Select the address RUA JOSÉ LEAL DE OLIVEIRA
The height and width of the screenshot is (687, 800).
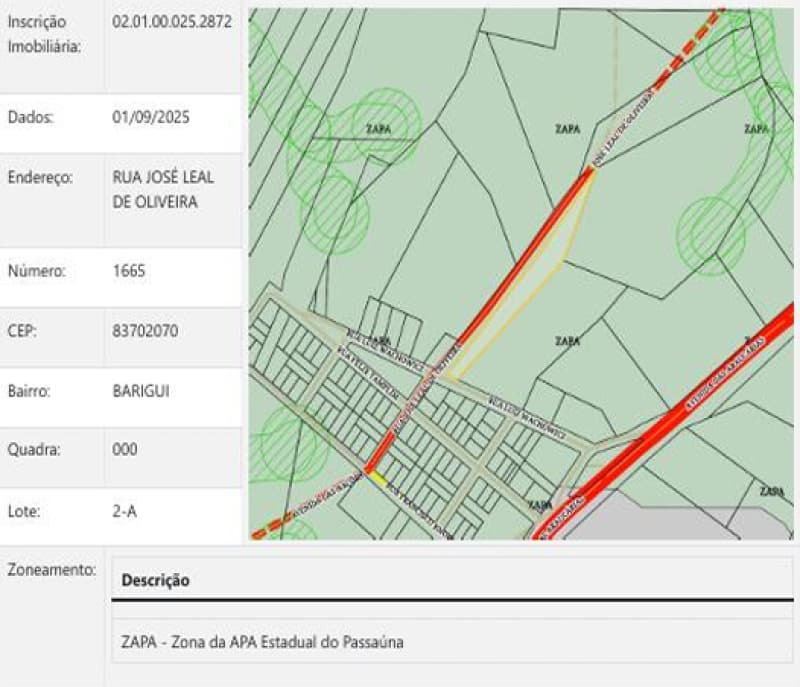163,190
